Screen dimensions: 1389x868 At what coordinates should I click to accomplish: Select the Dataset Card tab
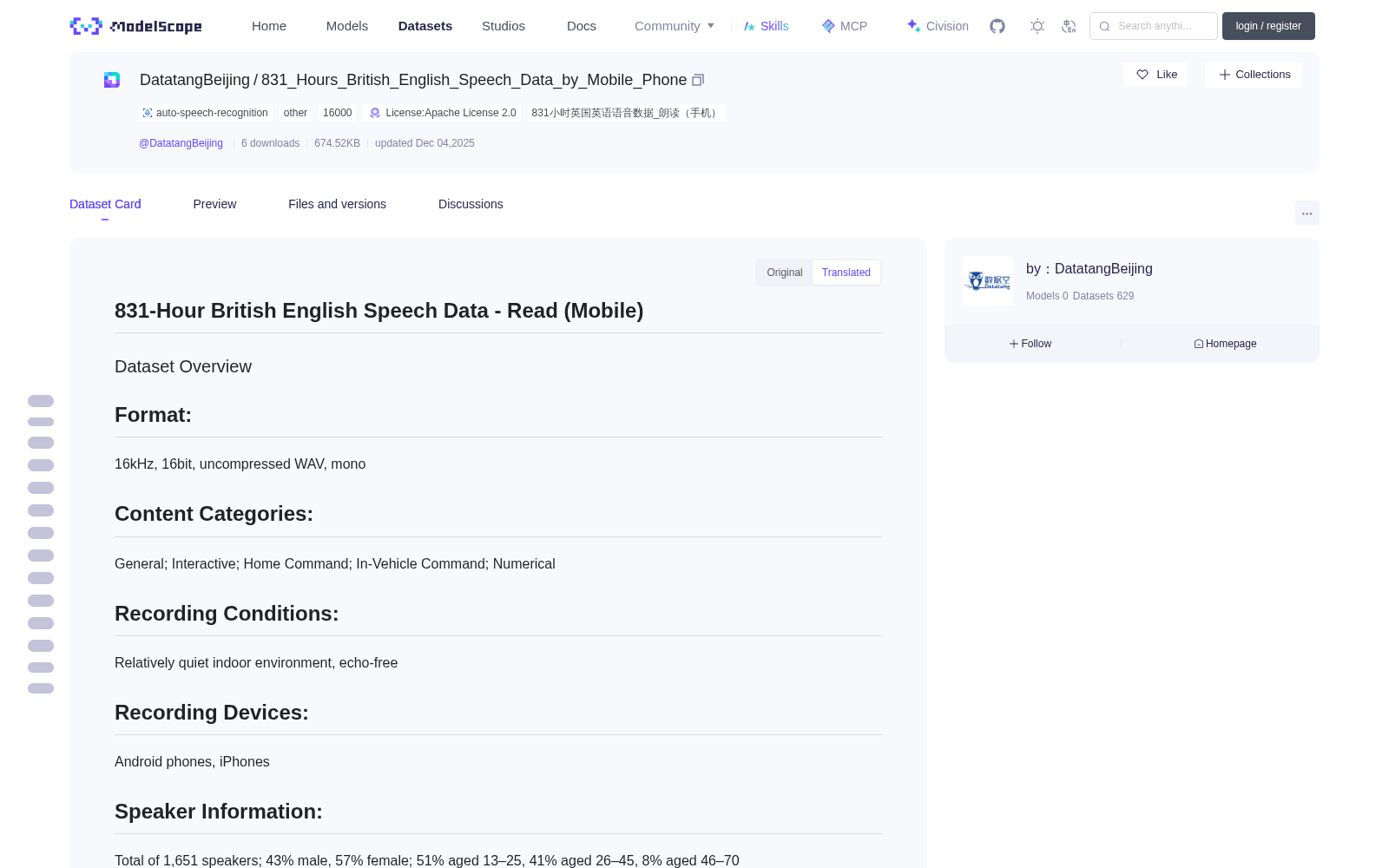tap(105, 204)
